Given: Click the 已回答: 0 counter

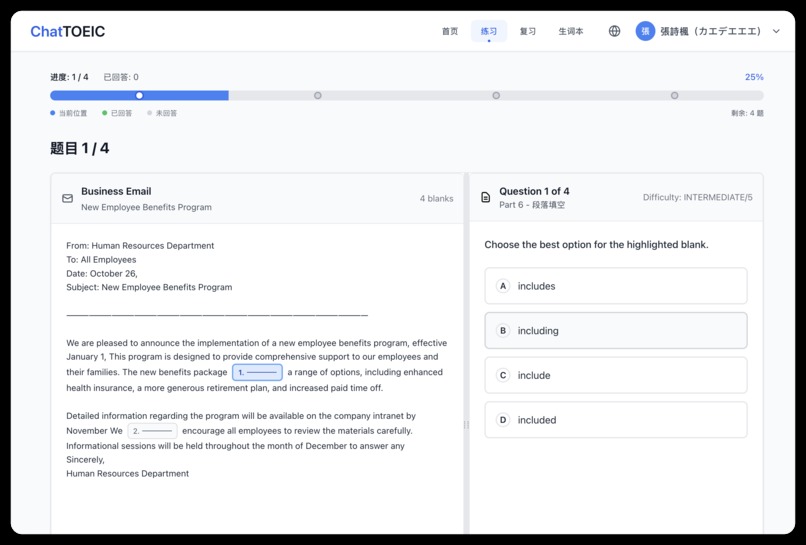Looking at the screenshot, I should [121, 77].
